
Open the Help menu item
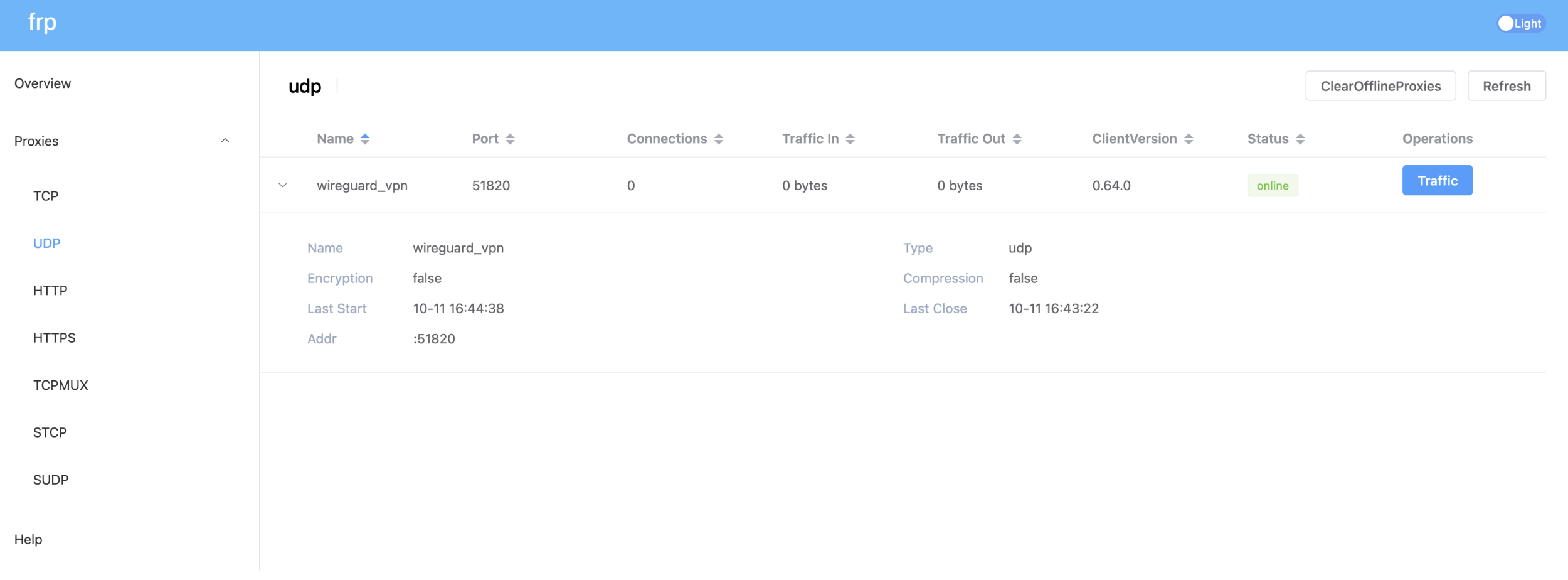tap(28, 540)
